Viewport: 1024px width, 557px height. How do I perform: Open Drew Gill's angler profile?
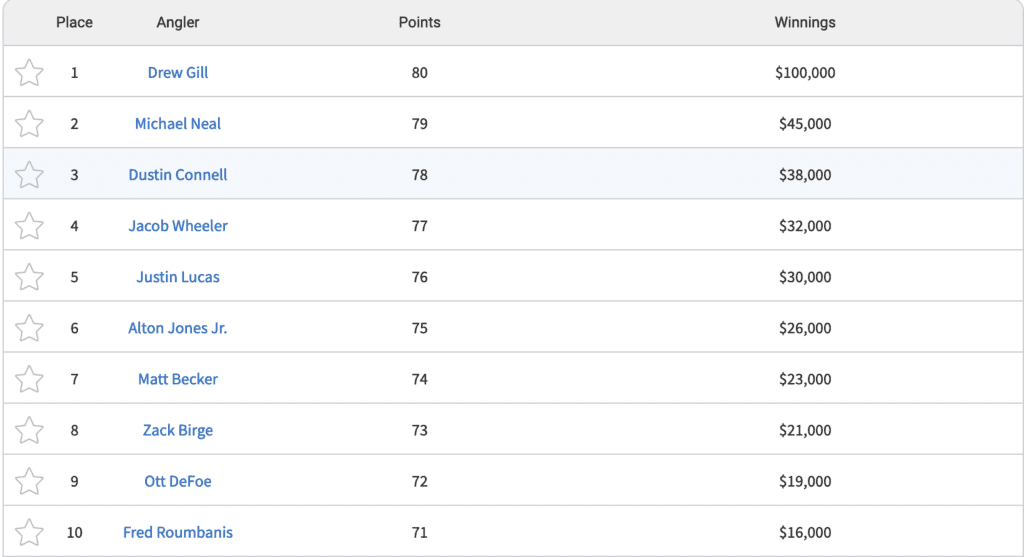pos(178,73)
